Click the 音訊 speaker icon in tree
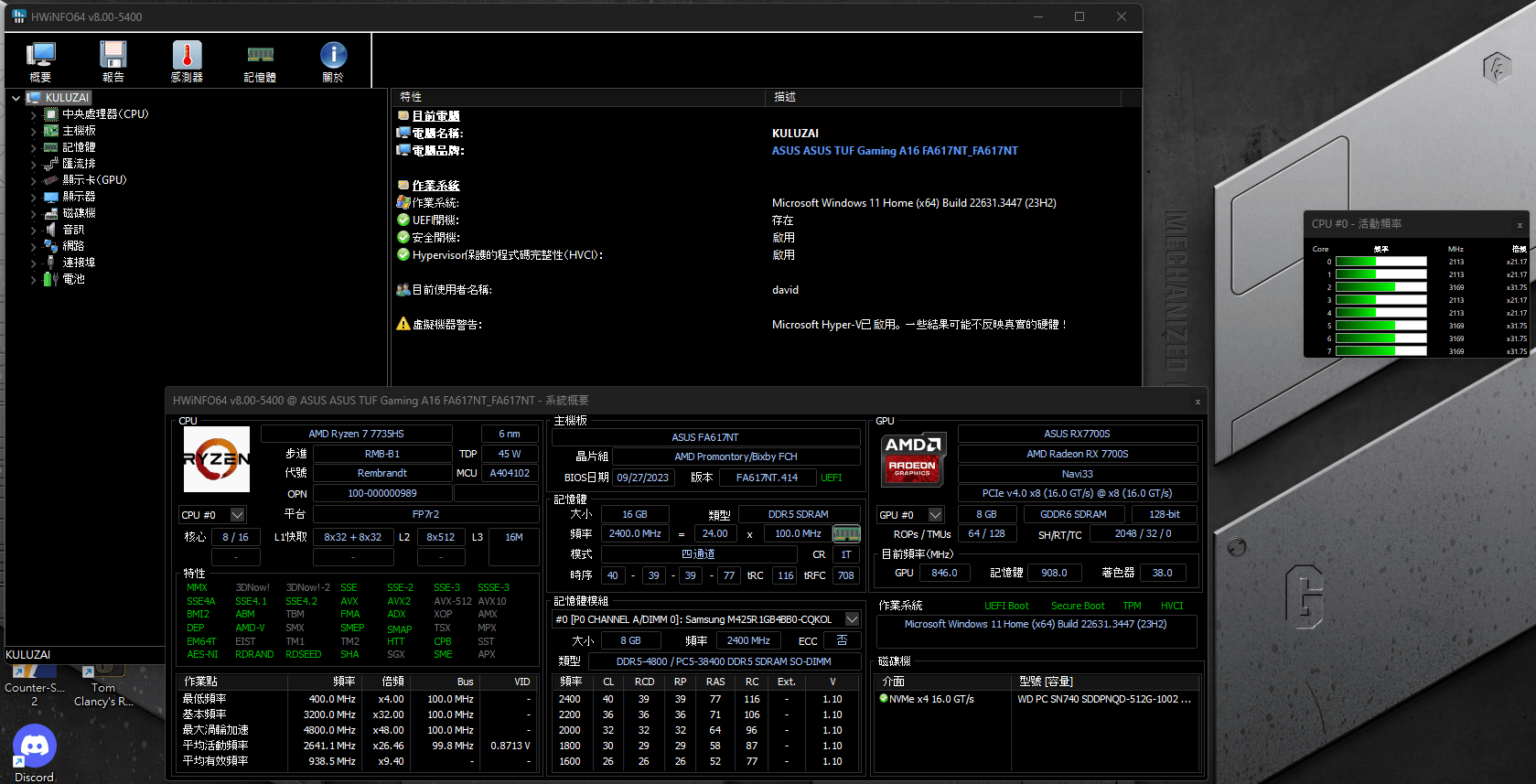 point(51,230)
